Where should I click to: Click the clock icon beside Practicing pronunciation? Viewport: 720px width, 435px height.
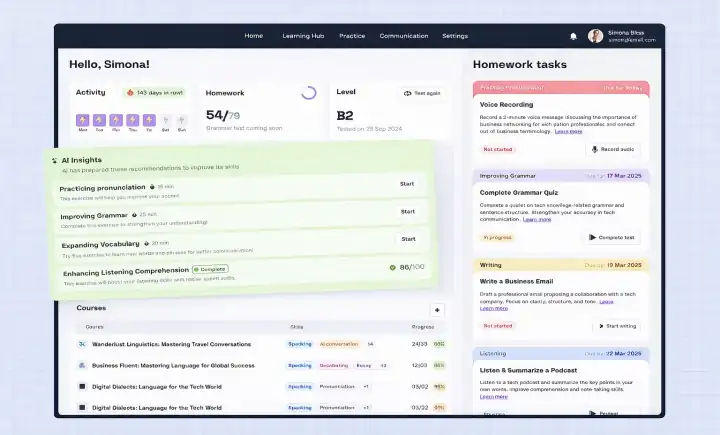tap(152, 187)
